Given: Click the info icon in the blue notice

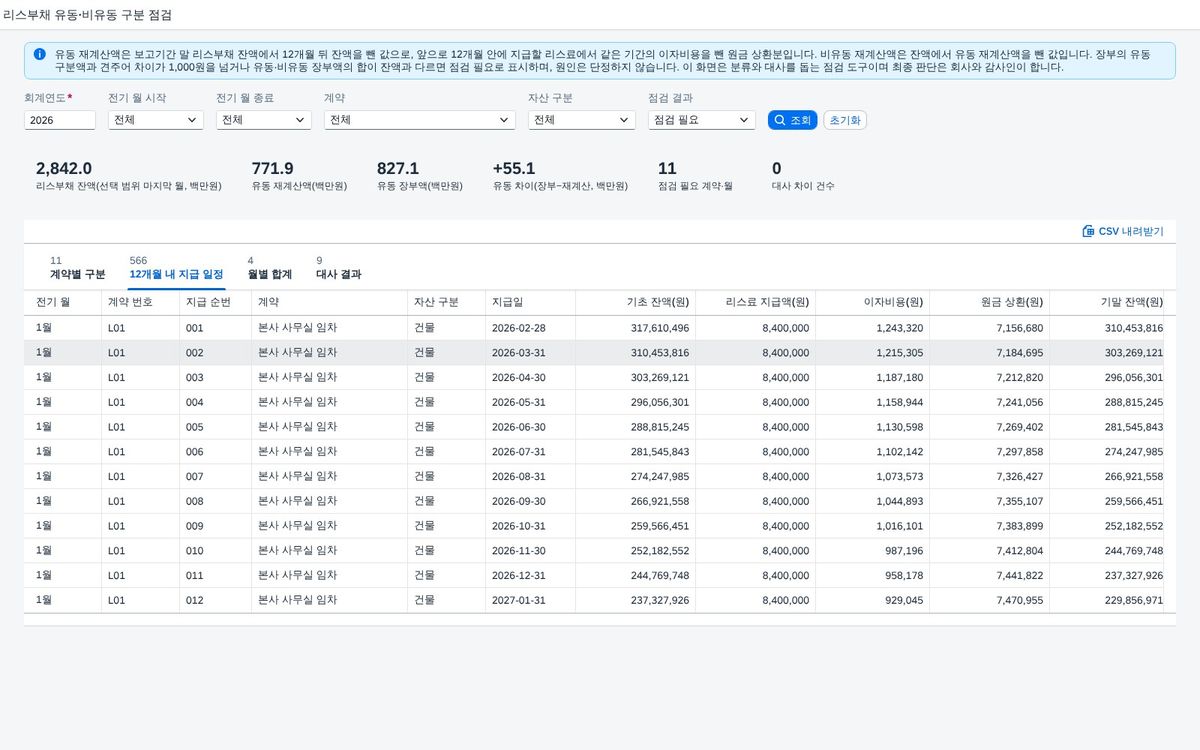Looking at the screenshot, I should point(39,54).
